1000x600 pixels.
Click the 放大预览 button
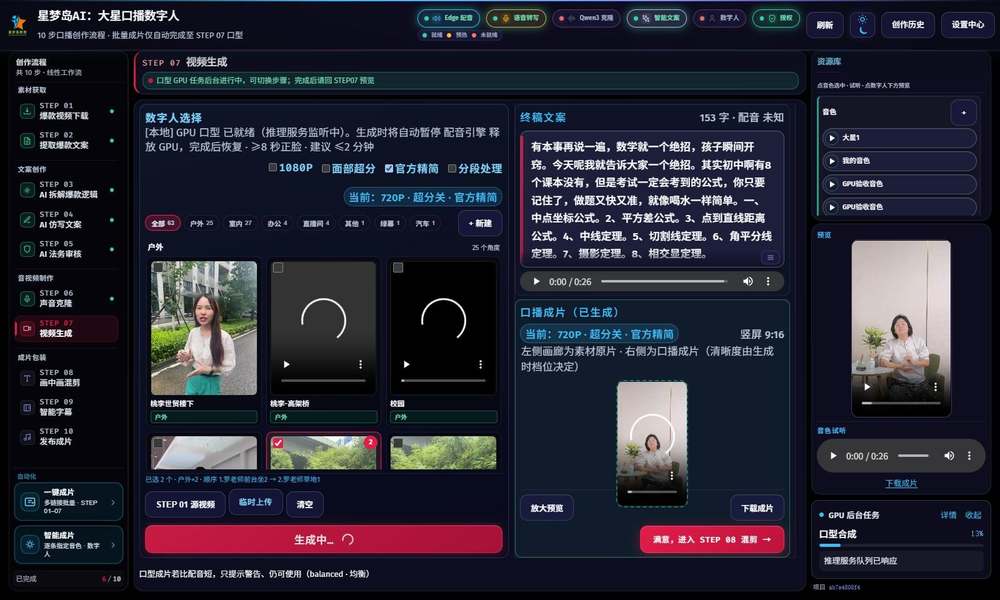click(547, 508)
